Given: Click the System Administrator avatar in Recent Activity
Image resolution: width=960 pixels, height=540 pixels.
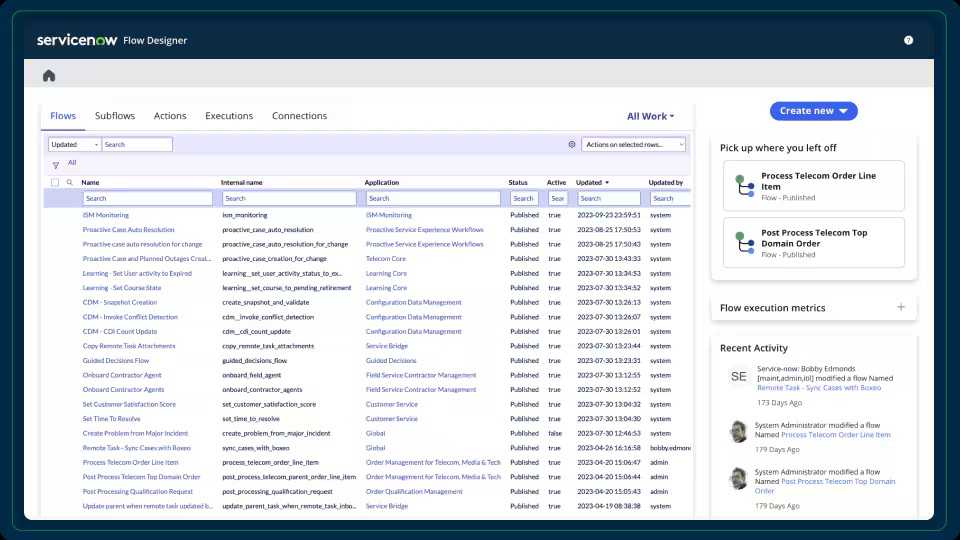Looking at the screenshot, I should (x=738, y=431).
